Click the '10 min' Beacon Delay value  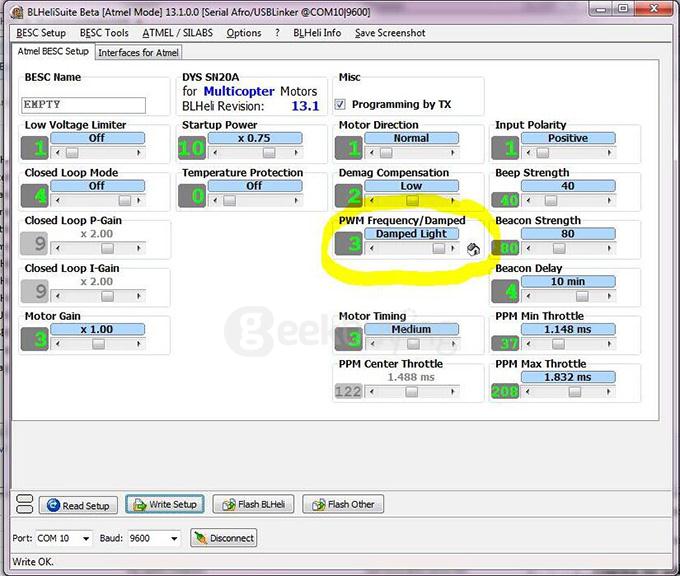tap(568, 281)
